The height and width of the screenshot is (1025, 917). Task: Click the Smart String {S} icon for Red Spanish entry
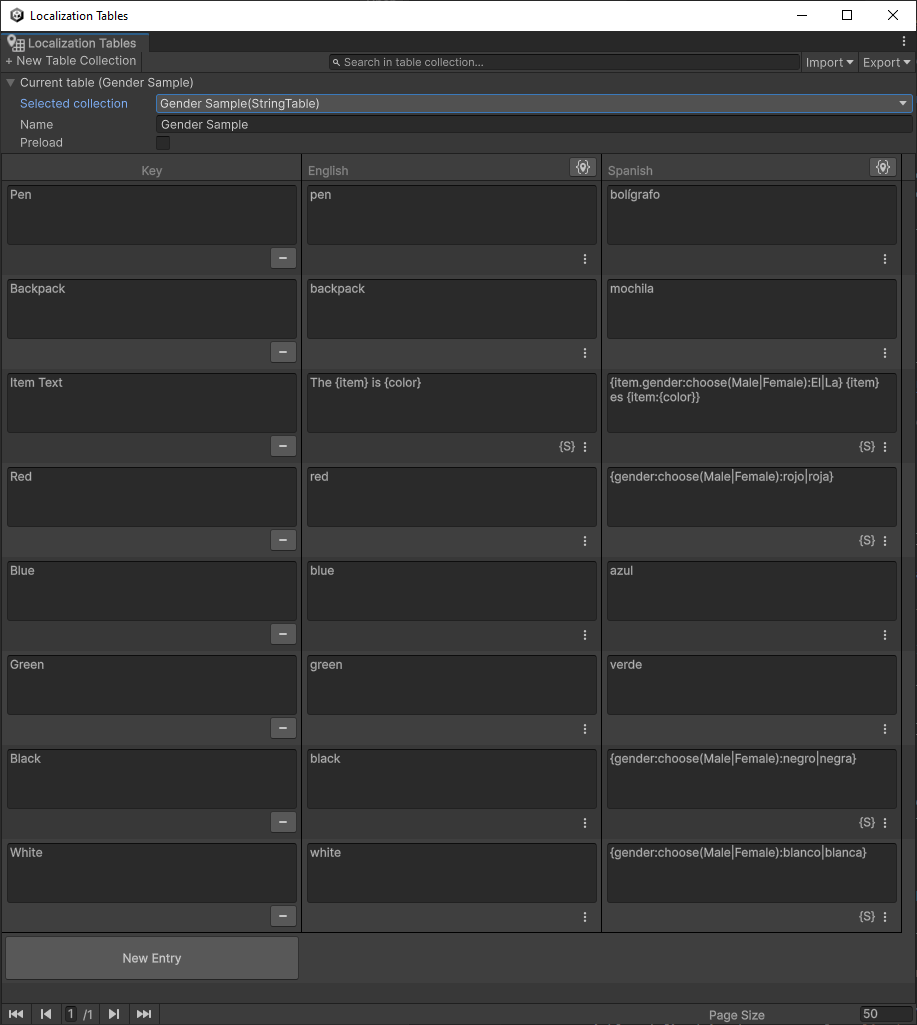pos(866,540)
